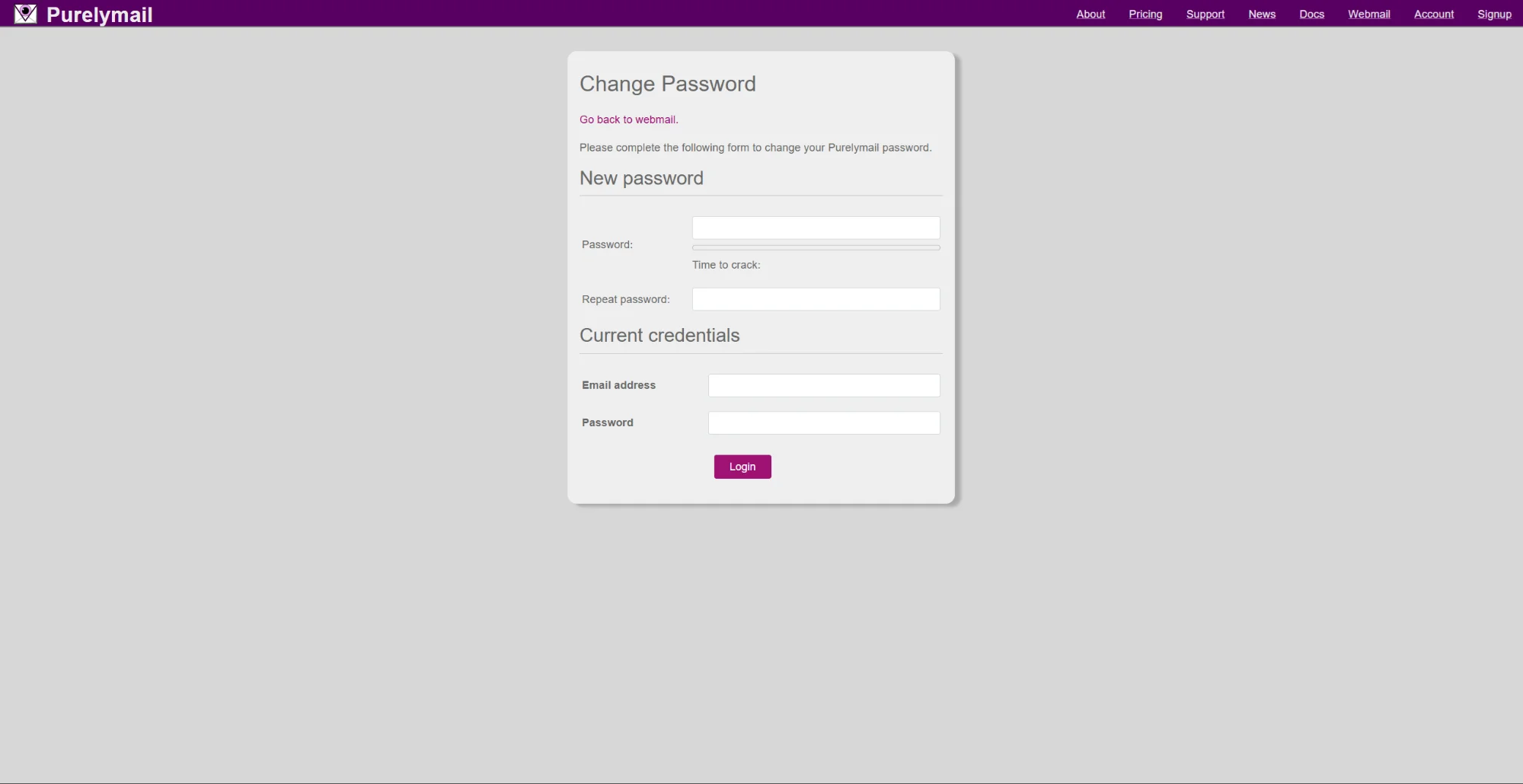Click the 'Current credentials' section heading
Viewport: 1523px width, 784px height.
tap(659, 335)
